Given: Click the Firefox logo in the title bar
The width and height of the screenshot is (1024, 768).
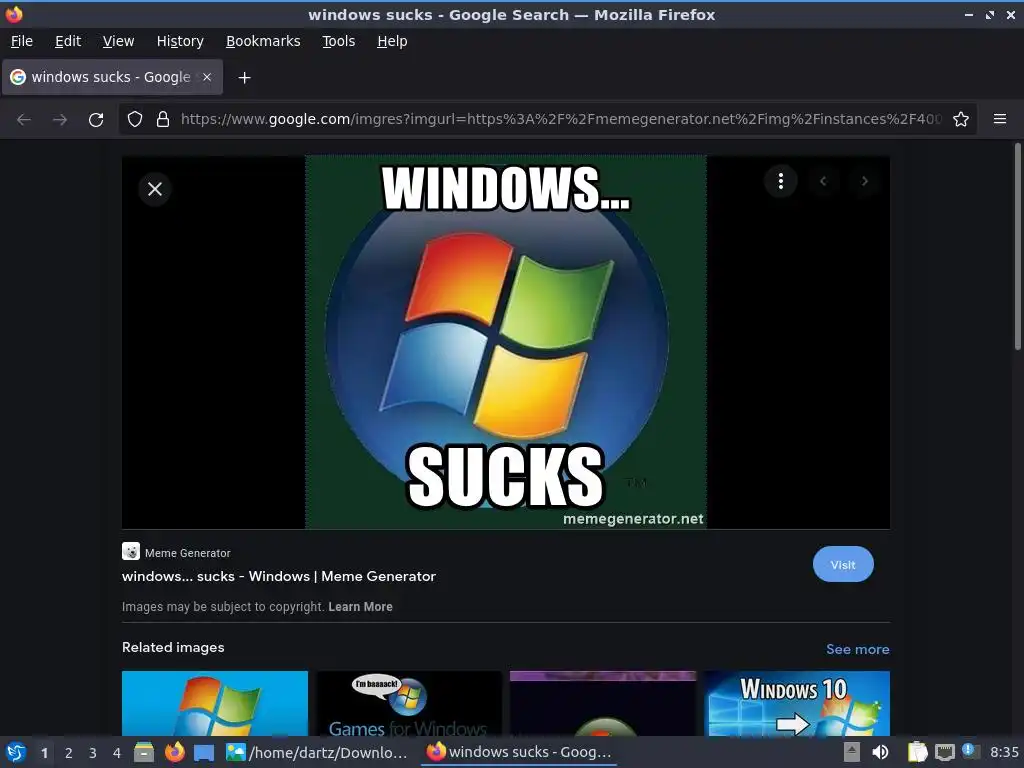Looking at the screenshot, I should pos(14,14).
